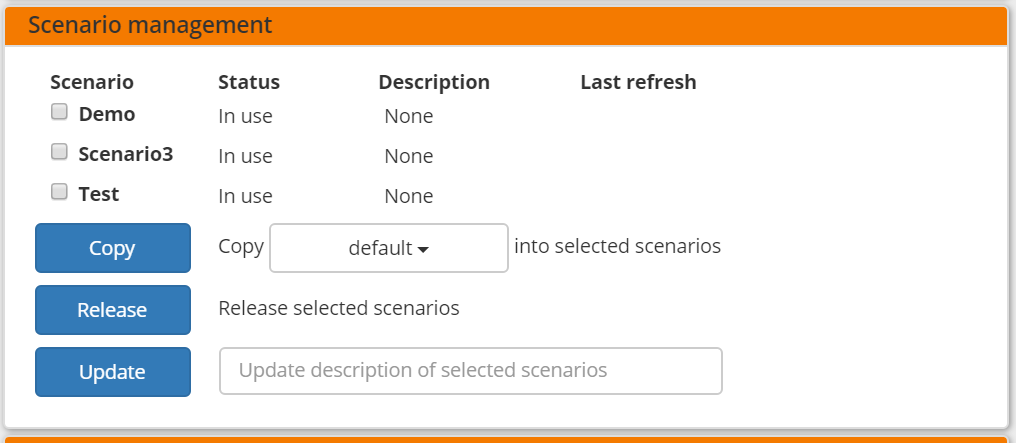1016x443 pixels.
Task: Click the Description column header
Action: pyautogui.click(x=434, y=82)
